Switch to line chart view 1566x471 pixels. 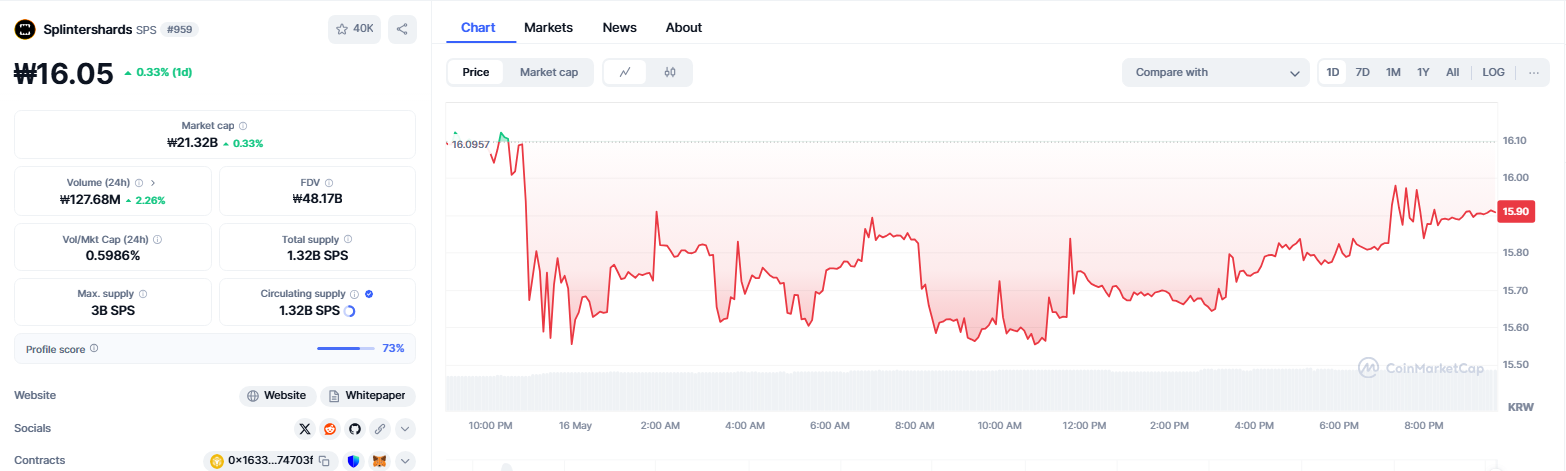[x=625, y=72]
